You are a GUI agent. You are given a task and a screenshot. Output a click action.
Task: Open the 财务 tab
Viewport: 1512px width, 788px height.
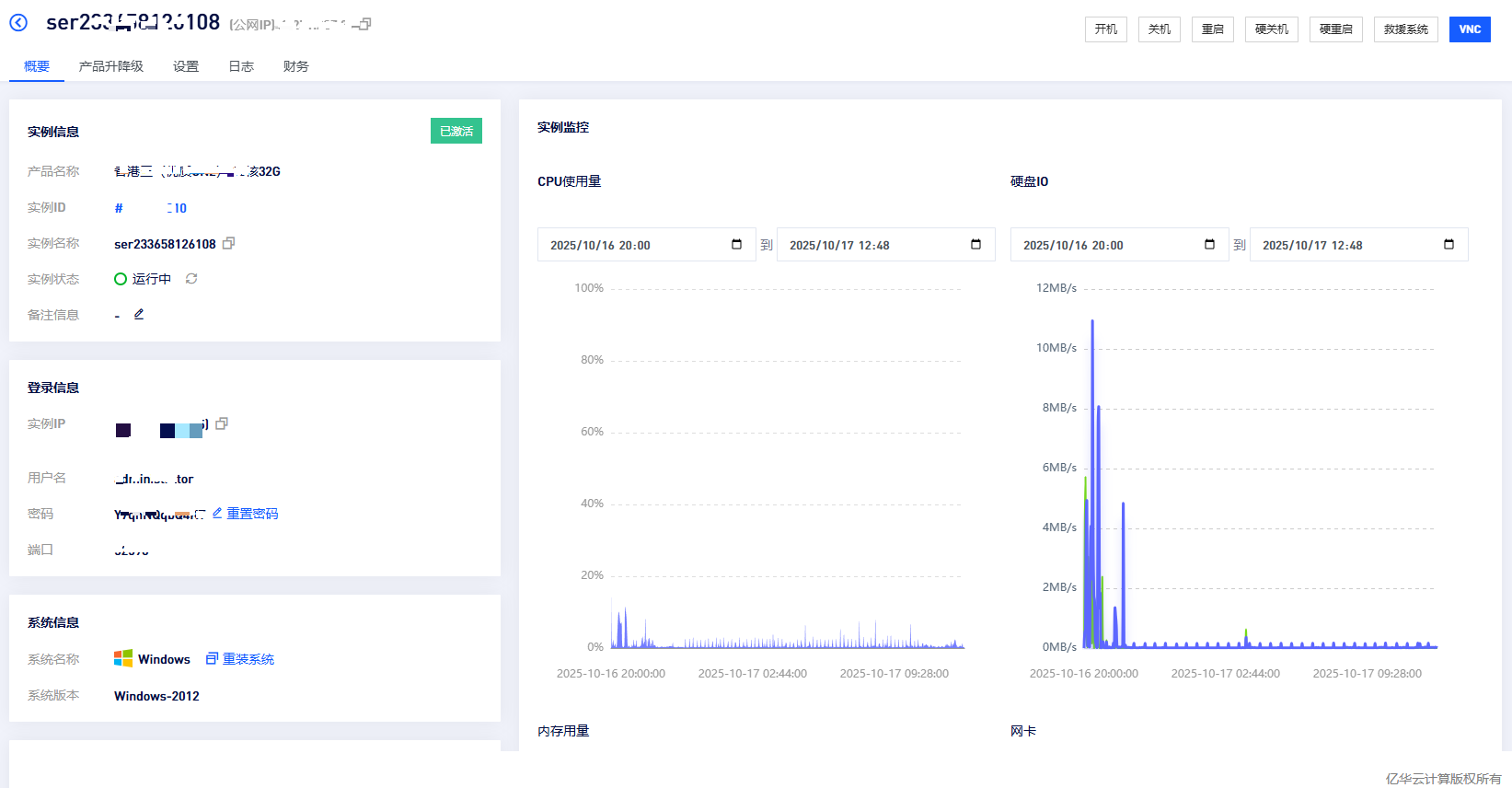[296, 66]
